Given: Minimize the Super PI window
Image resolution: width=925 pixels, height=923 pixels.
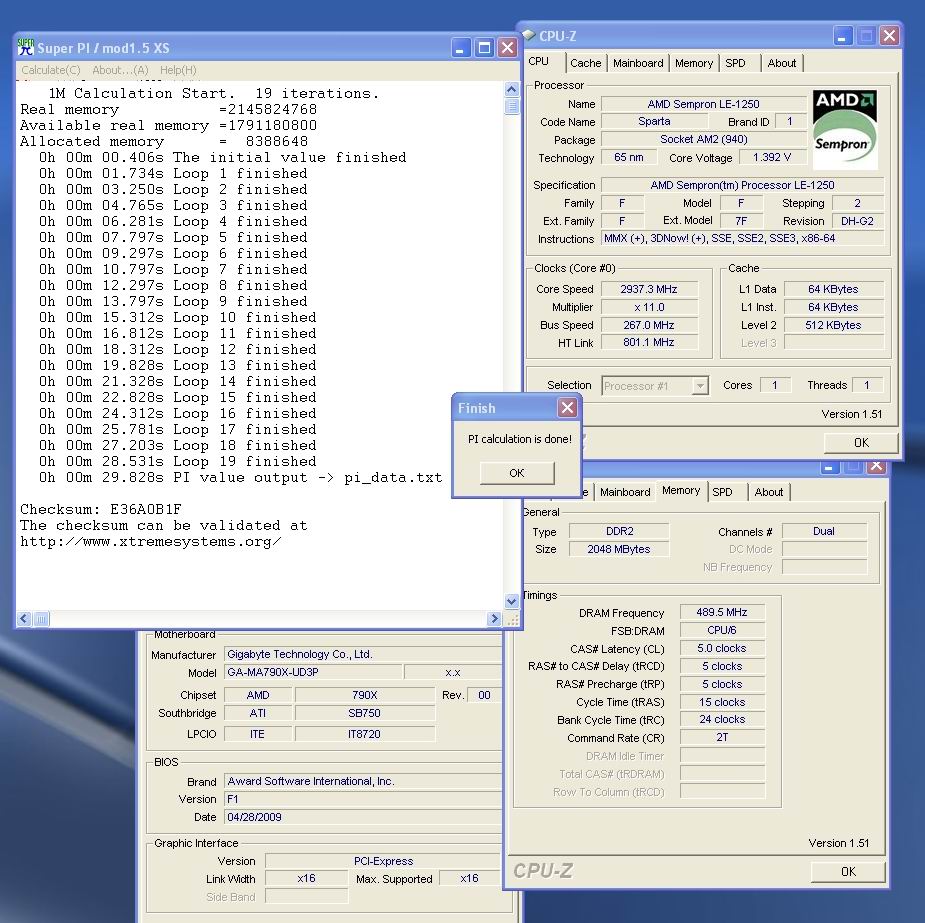Looking at the screenshot, I should point(461,48).
